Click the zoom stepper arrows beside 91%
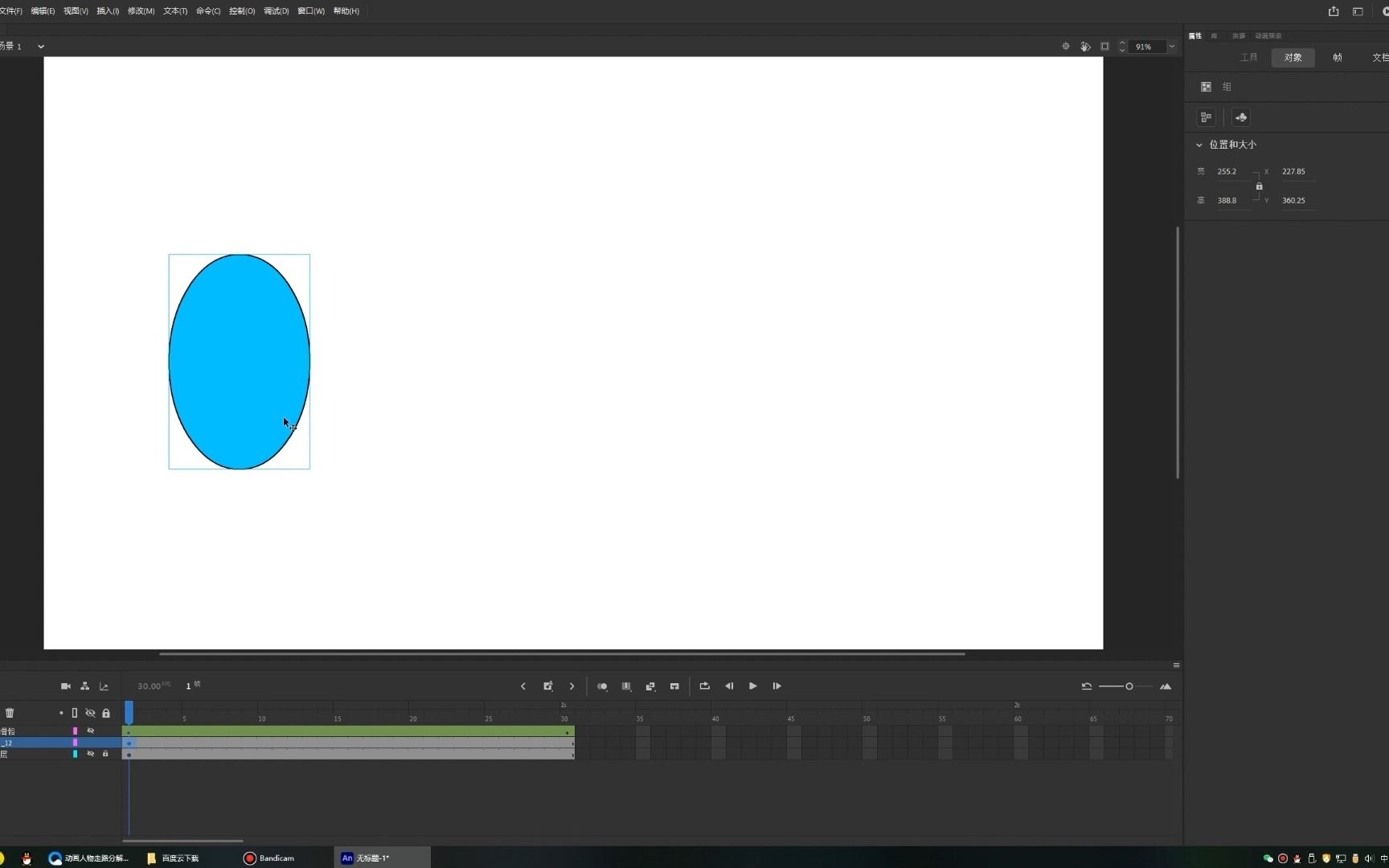The height and width of the screenshot is (868, 1389). [1122, 47]
